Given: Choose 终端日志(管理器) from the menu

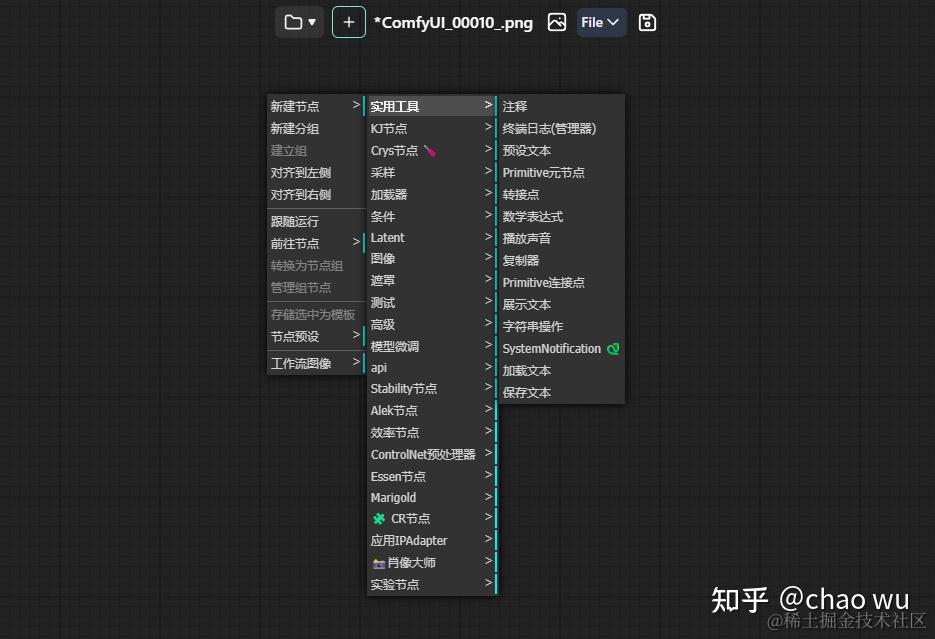Looking at the screenshot, I should tap(549, 128).
